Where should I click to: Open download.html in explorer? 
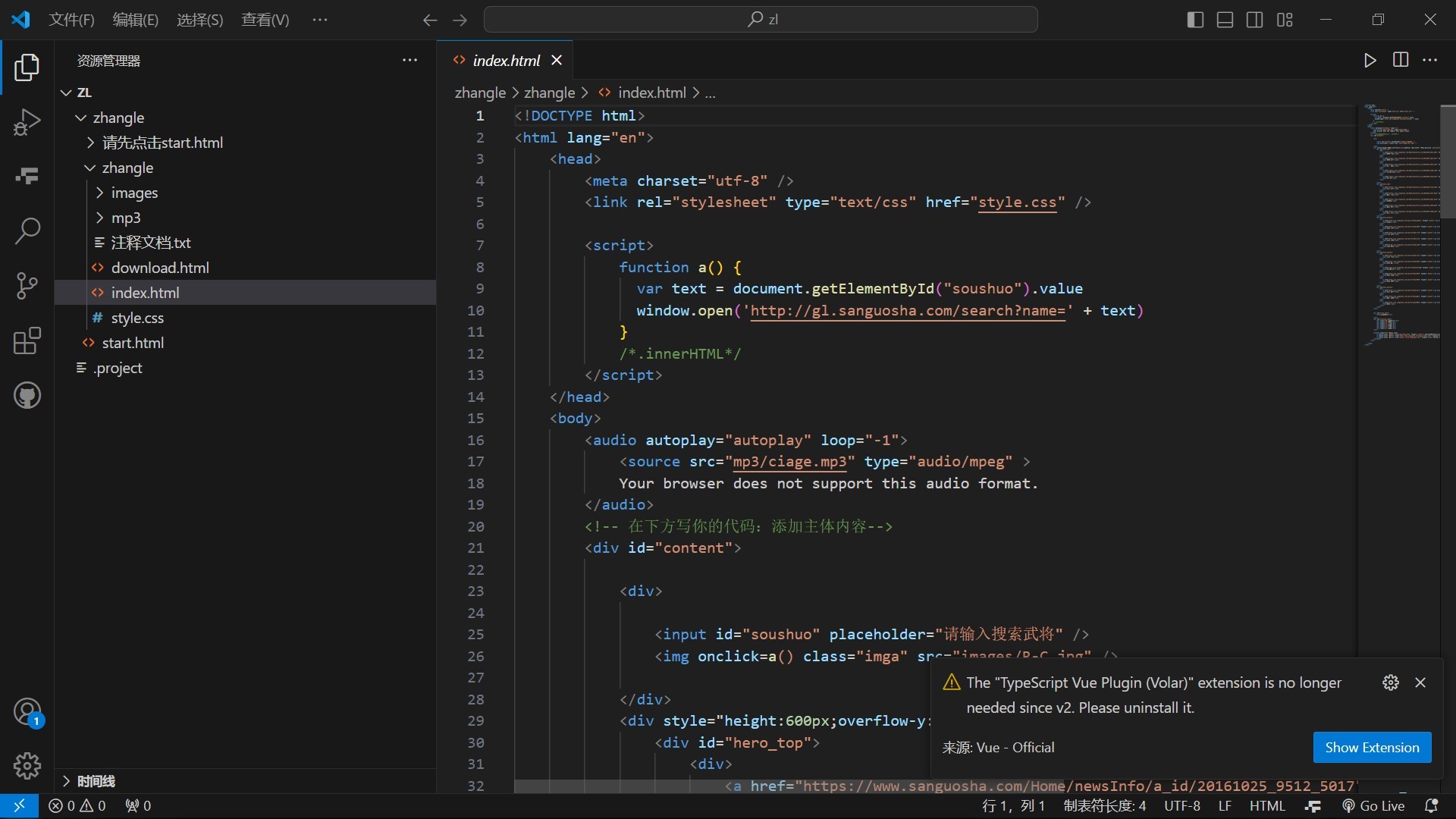(x=245, y=268)
